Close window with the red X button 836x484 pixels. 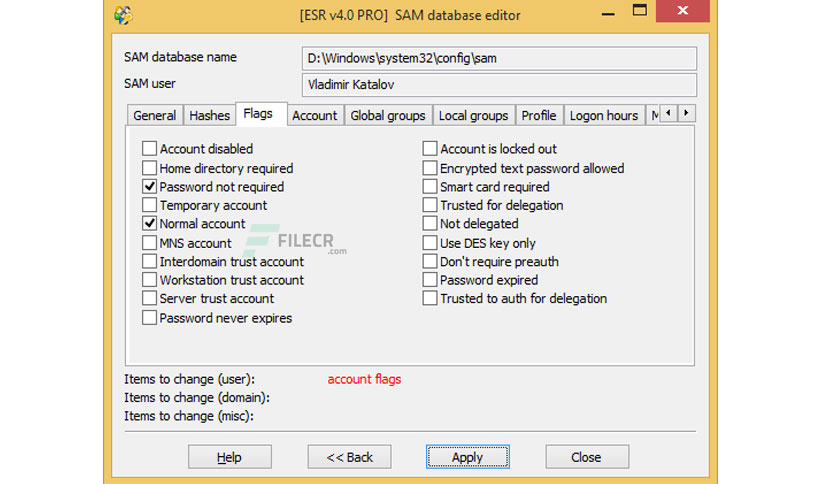(x=682, y=11)
